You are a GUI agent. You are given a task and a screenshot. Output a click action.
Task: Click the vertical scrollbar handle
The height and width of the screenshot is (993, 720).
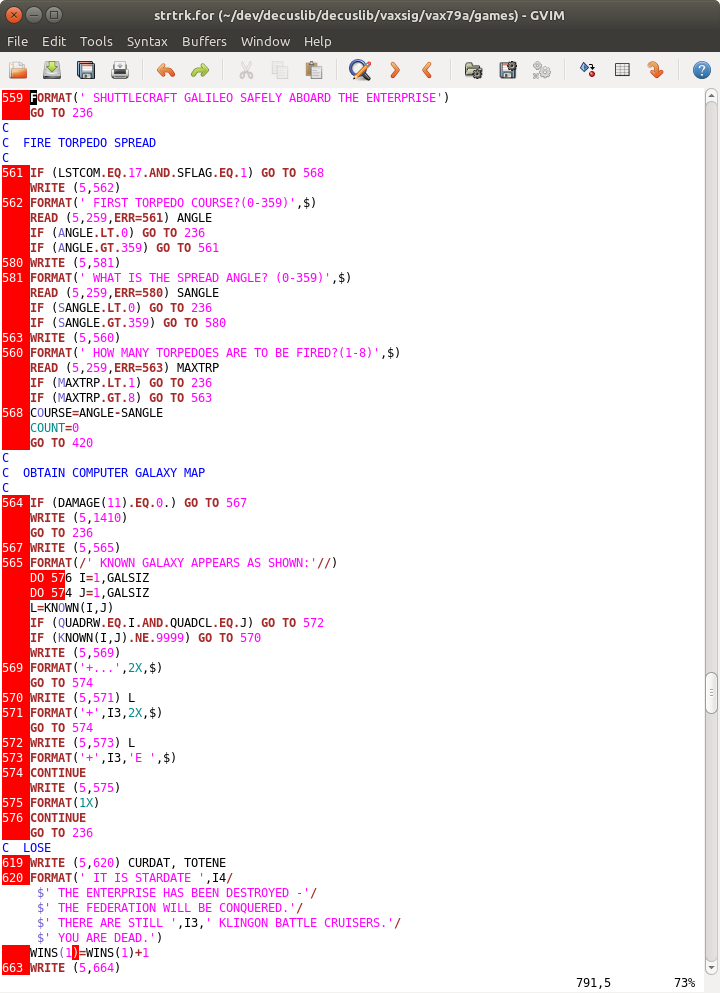(711, 692)
